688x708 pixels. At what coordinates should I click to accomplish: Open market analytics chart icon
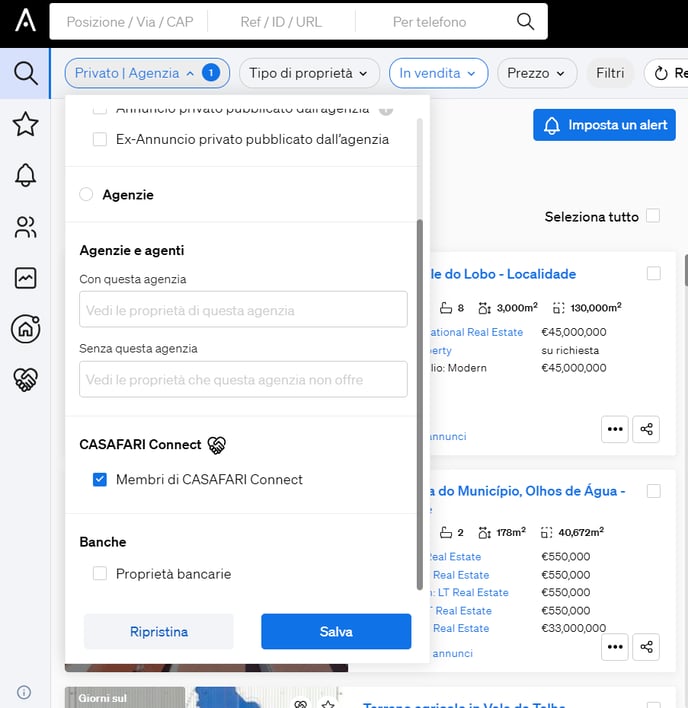tap(25, 278)
